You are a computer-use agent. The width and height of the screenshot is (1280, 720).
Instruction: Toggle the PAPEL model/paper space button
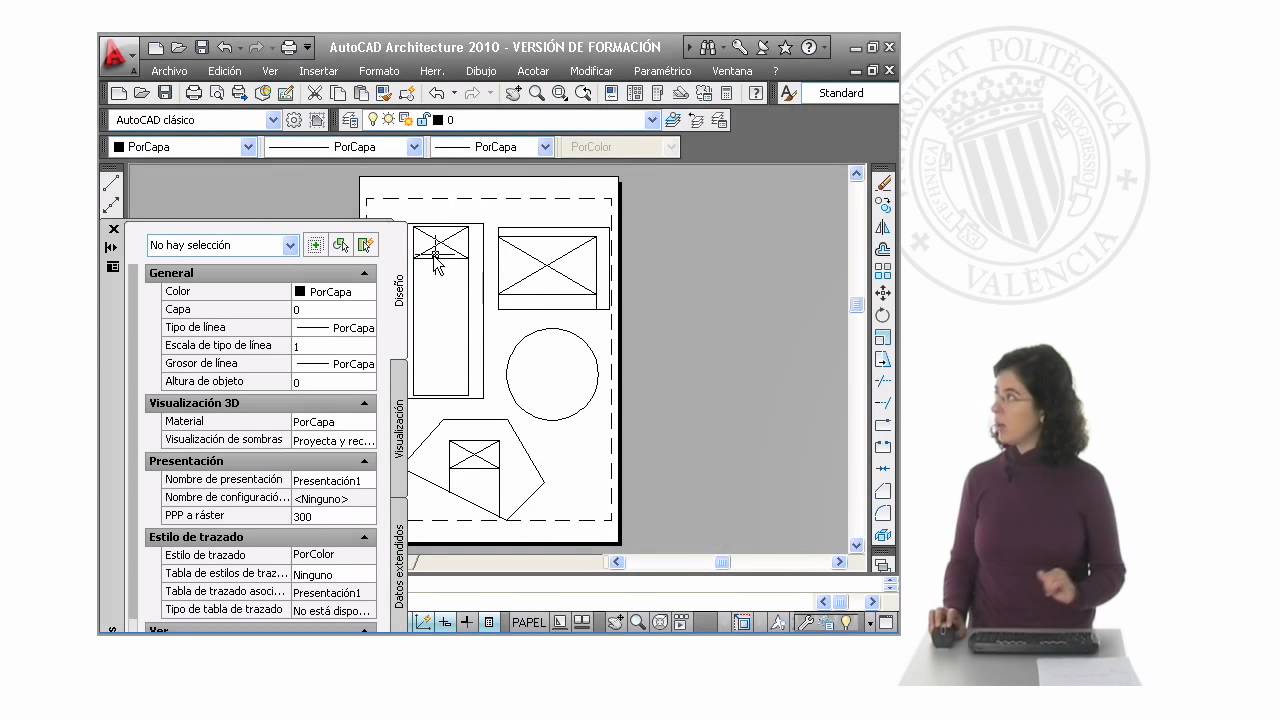[x=529, y=622]
